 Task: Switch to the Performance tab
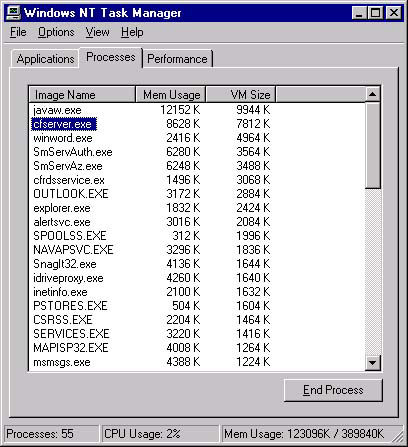click(177, 59)
